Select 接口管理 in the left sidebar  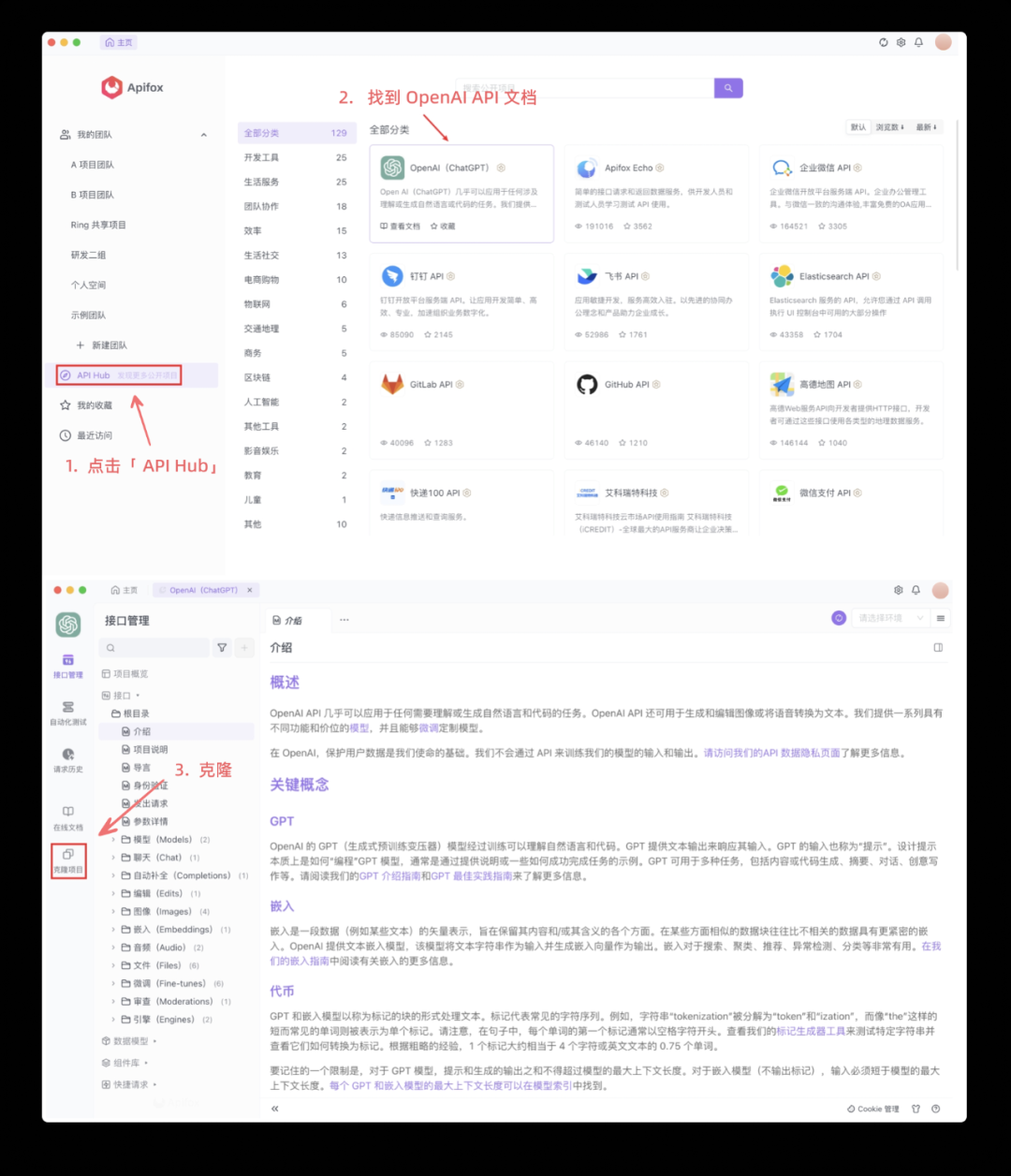(68, 666)
